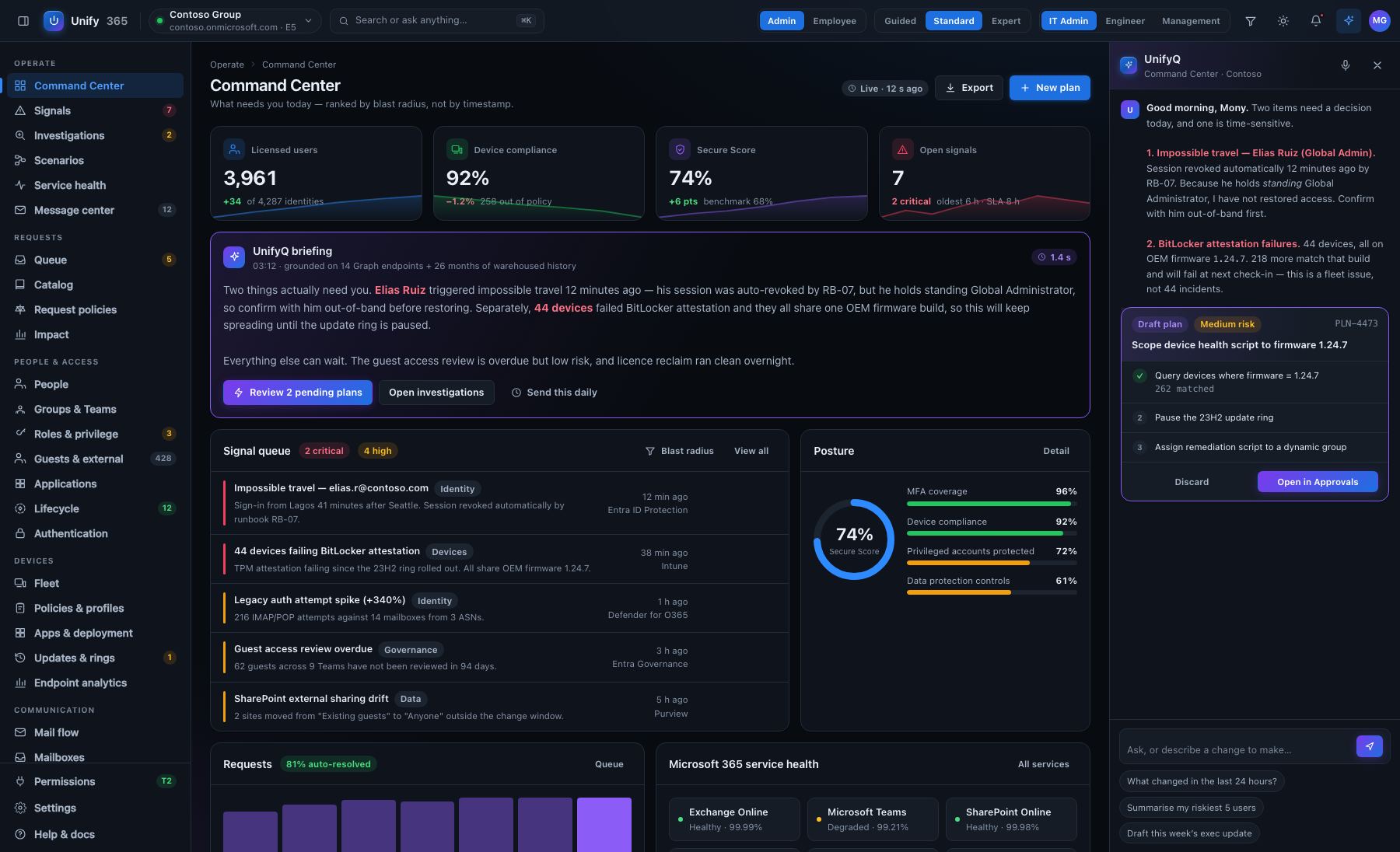Expand the Contoso Group tenant dropdown
The image size is (1400, 852).
coord(234,21)
